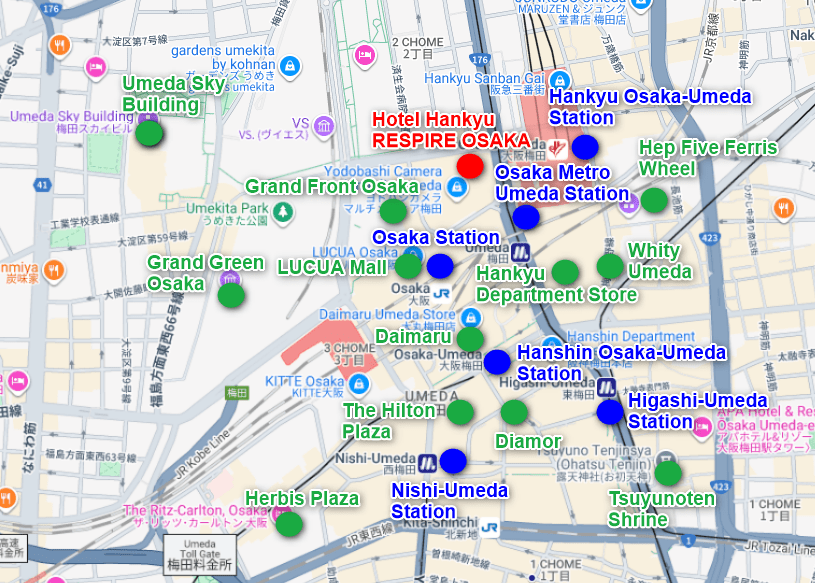Click the Higashi-Umeda metro station icon
The width and height of the screenshot is (815, 583).
606,388
